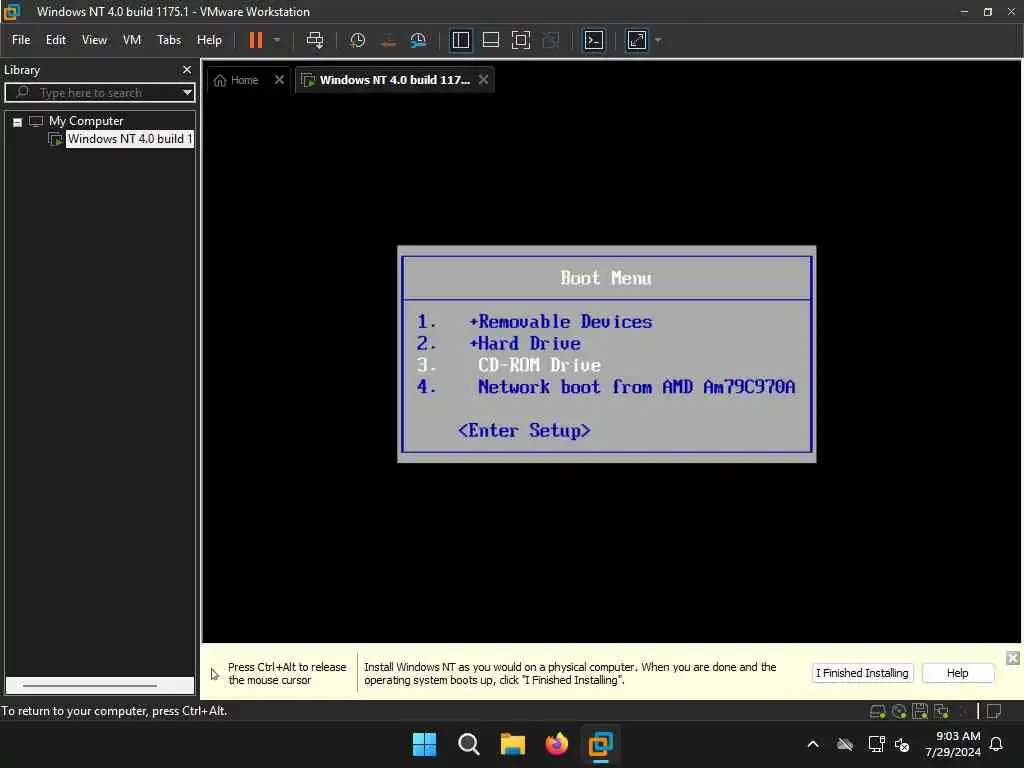This screenshot has width=1024, height=768.
Task: Open the Help menu
Action: point(209,40)
